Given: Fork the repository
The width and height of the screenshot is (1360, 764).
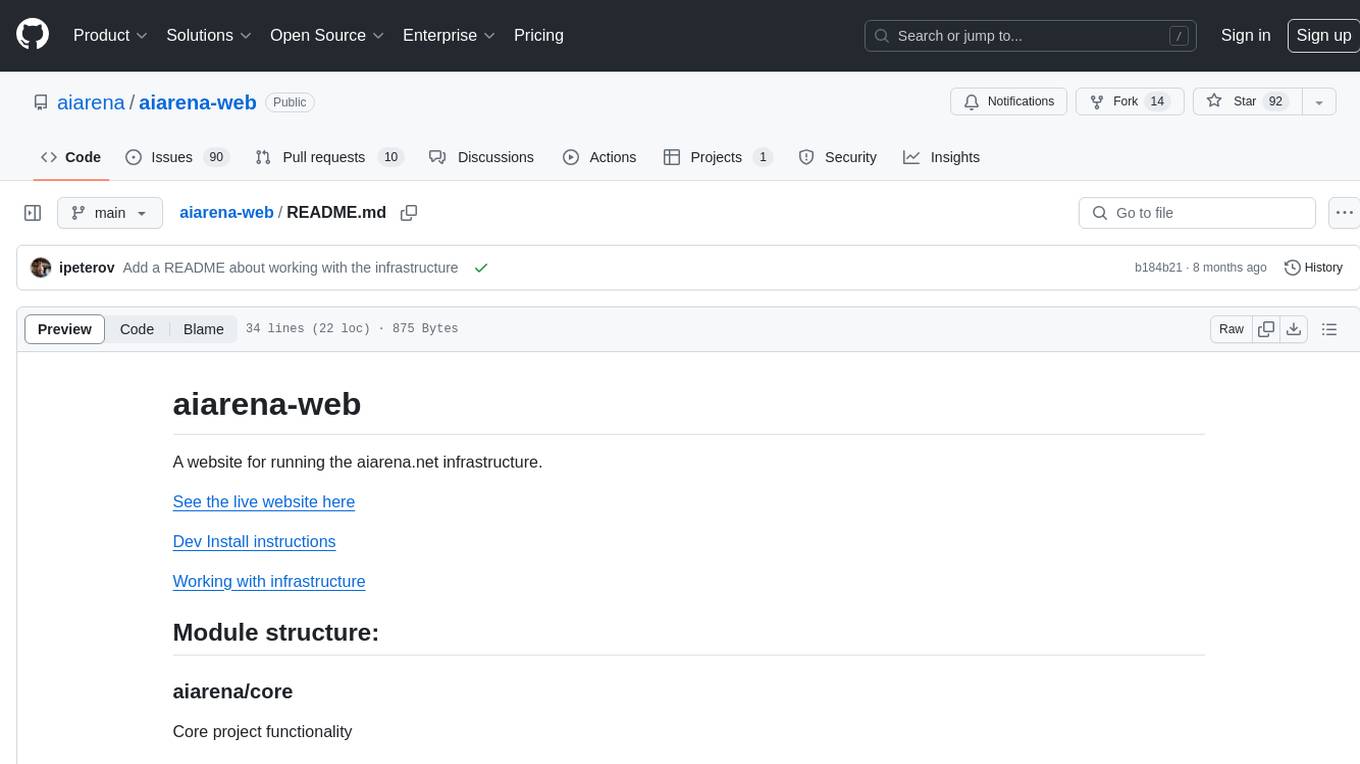Looking at the screenshot, I should tap(1129, 102).
